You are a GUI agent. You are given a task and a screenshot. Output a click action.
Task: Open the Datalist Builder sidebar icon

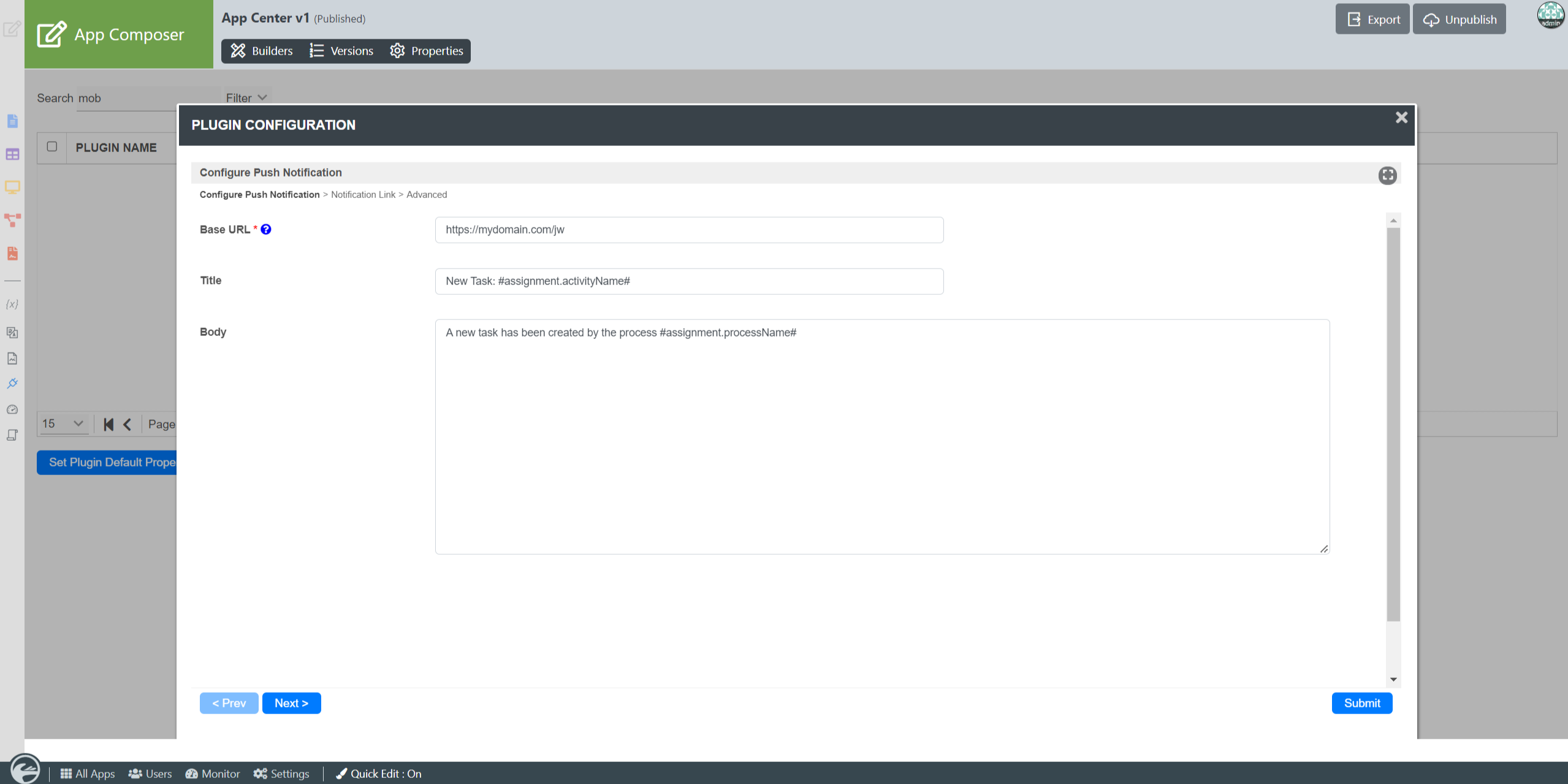pyautogui.click(x=12, y=154)
